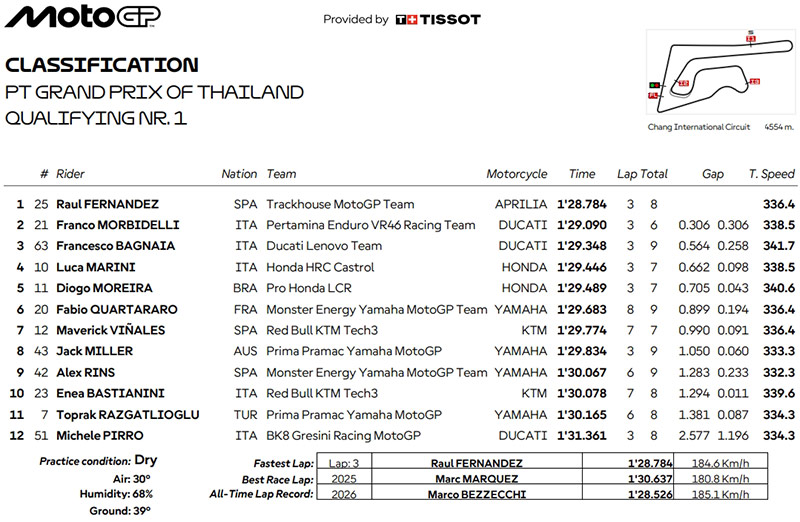The height and width of the screenshot is (522, 800).
Task: Open Trackhouse MotoGP Team entry
Action: click(339, 204)
